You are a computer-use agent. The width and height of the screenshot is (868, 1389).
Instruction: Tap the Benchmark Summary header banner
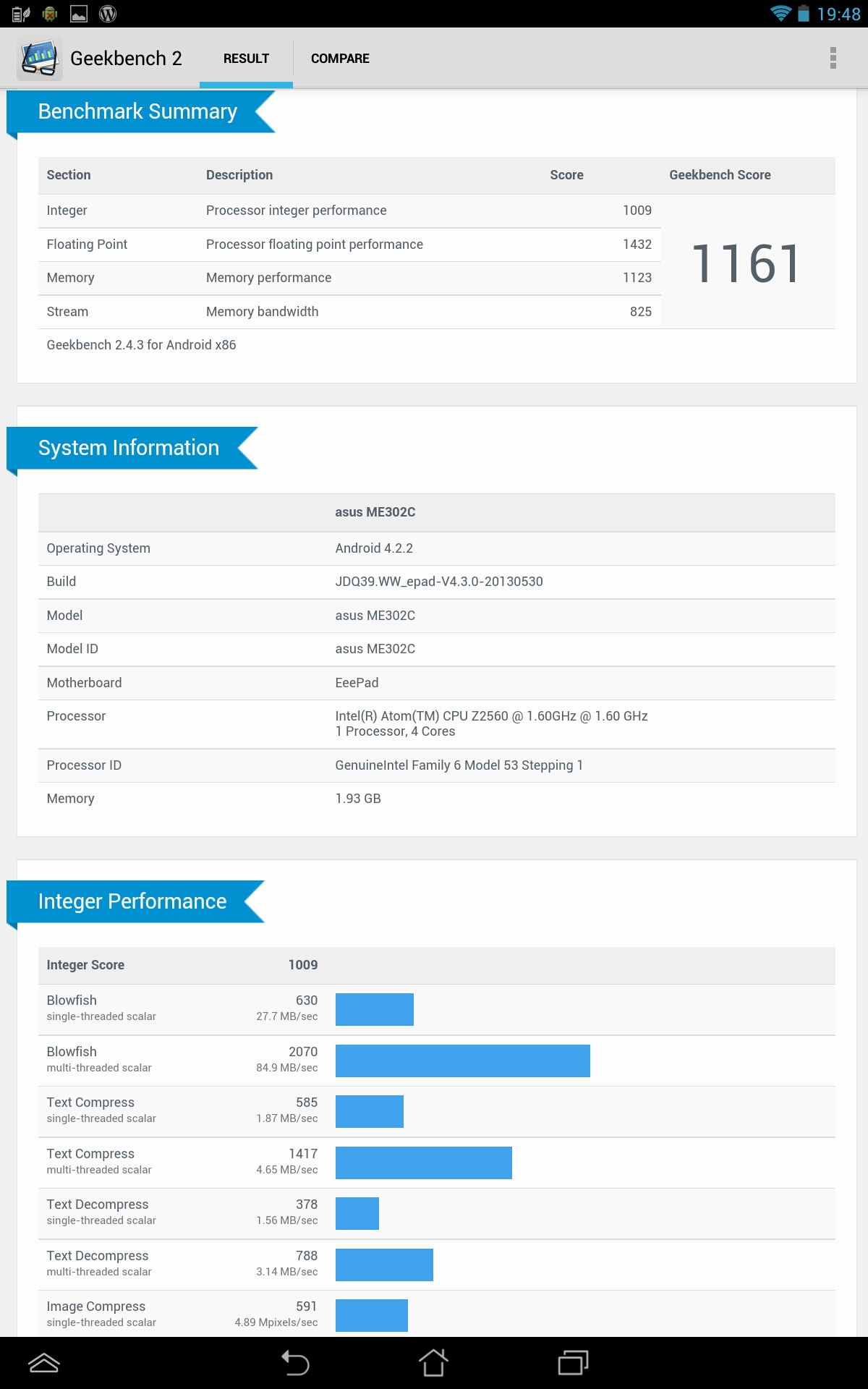(x=137, y=111)
